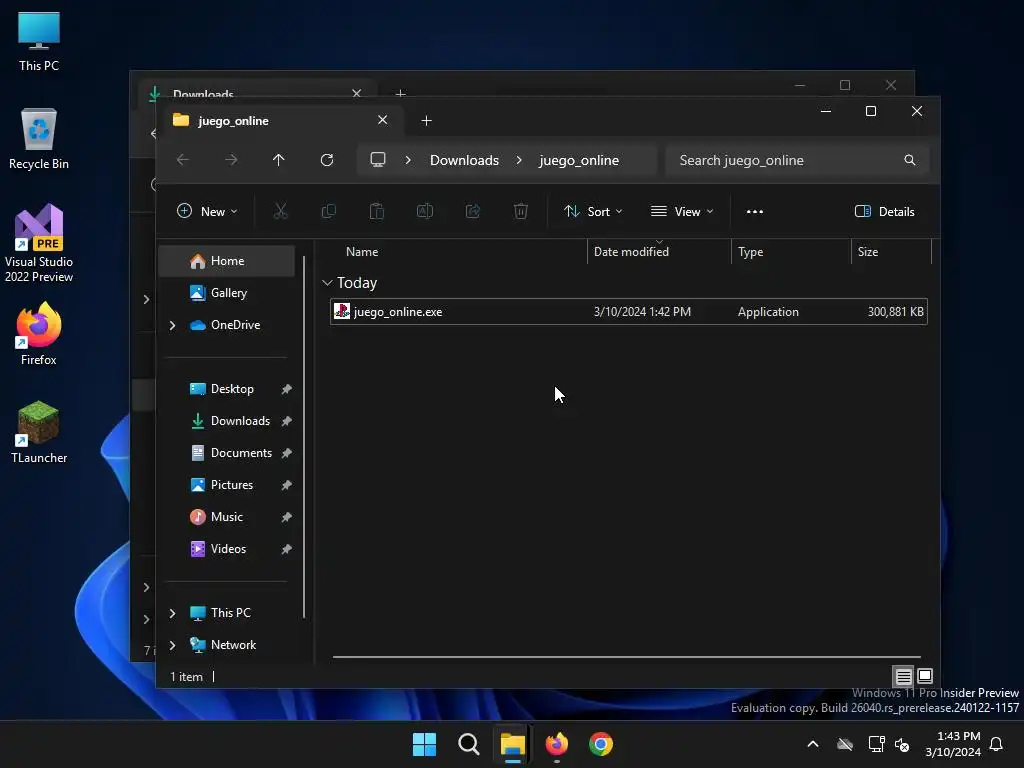The height and width of the screenshot is (768, 1024).
Task: Expand the OneDrive tree node
Action: click(x=172, y=325)
